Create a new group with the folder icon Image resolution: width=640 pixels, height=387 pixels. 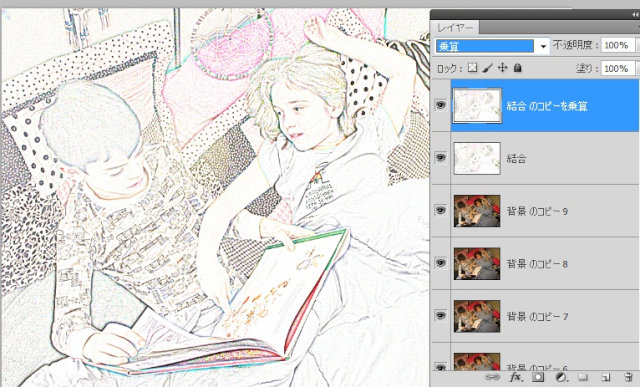[583, 377]
